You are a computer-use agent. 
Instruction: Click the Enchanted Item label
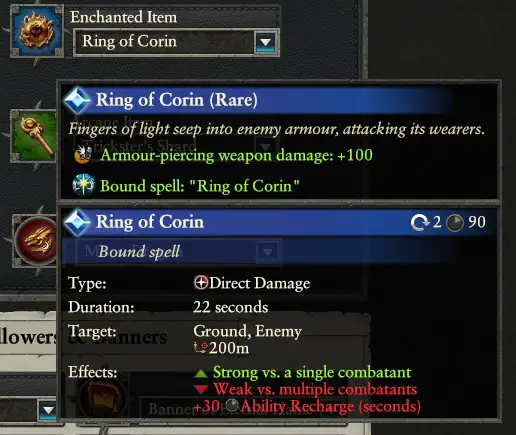[x=124, y=17]
